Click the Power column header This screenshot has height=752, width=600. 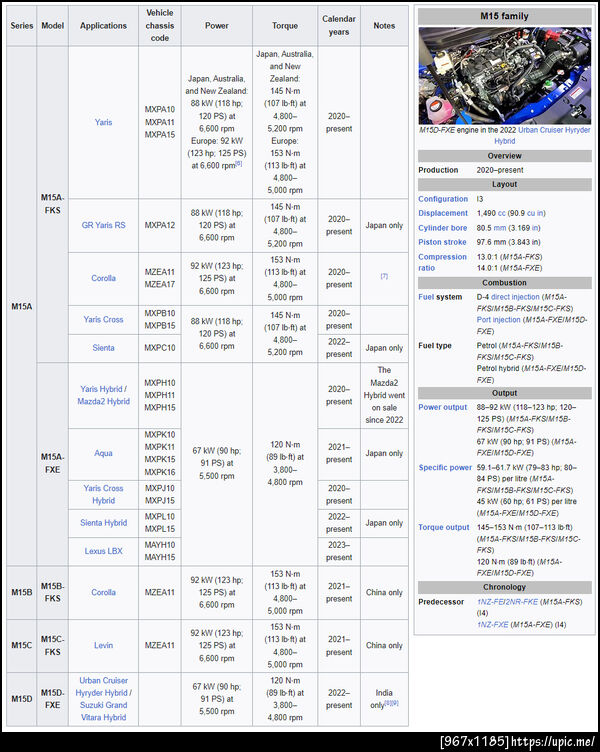click(217, 26)
